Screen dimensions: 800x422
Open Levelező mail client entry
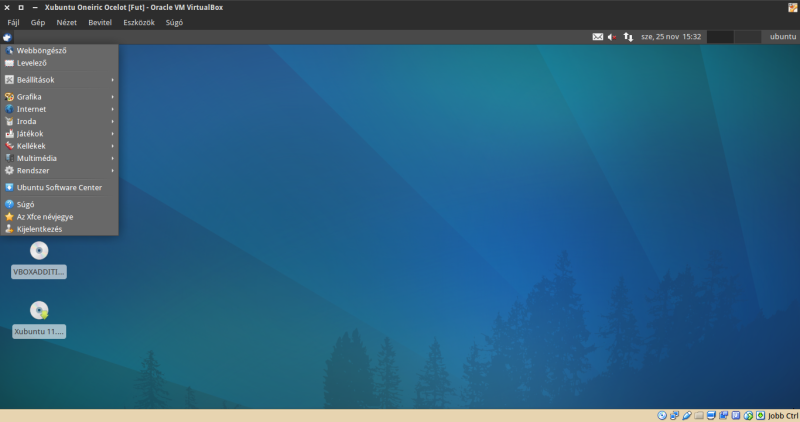pos(60,63)
